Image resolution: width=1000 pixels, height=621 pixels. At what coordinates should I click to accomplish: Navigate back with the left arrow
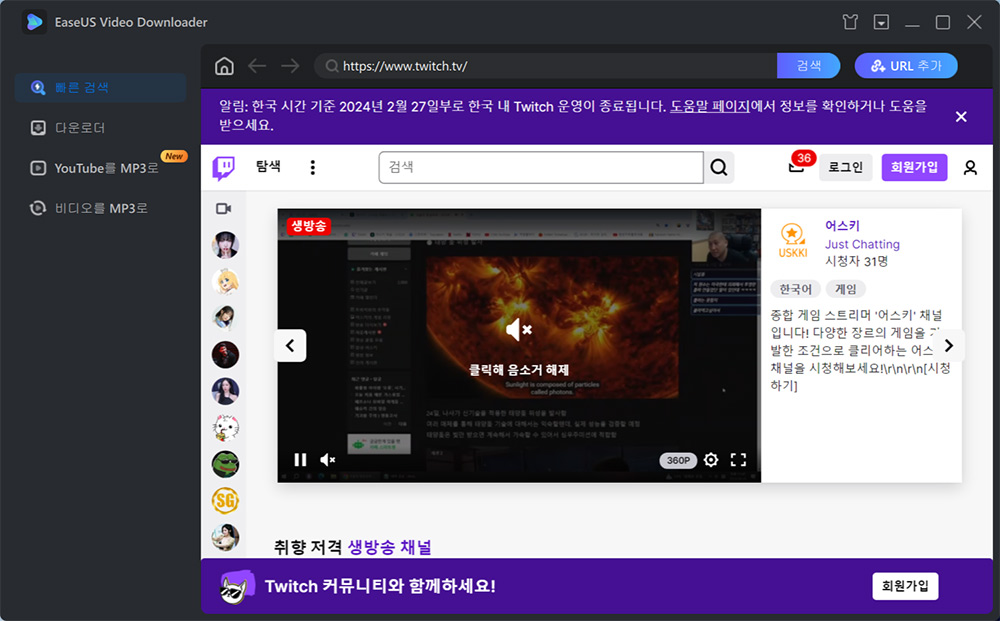click(x=257, y=66)
